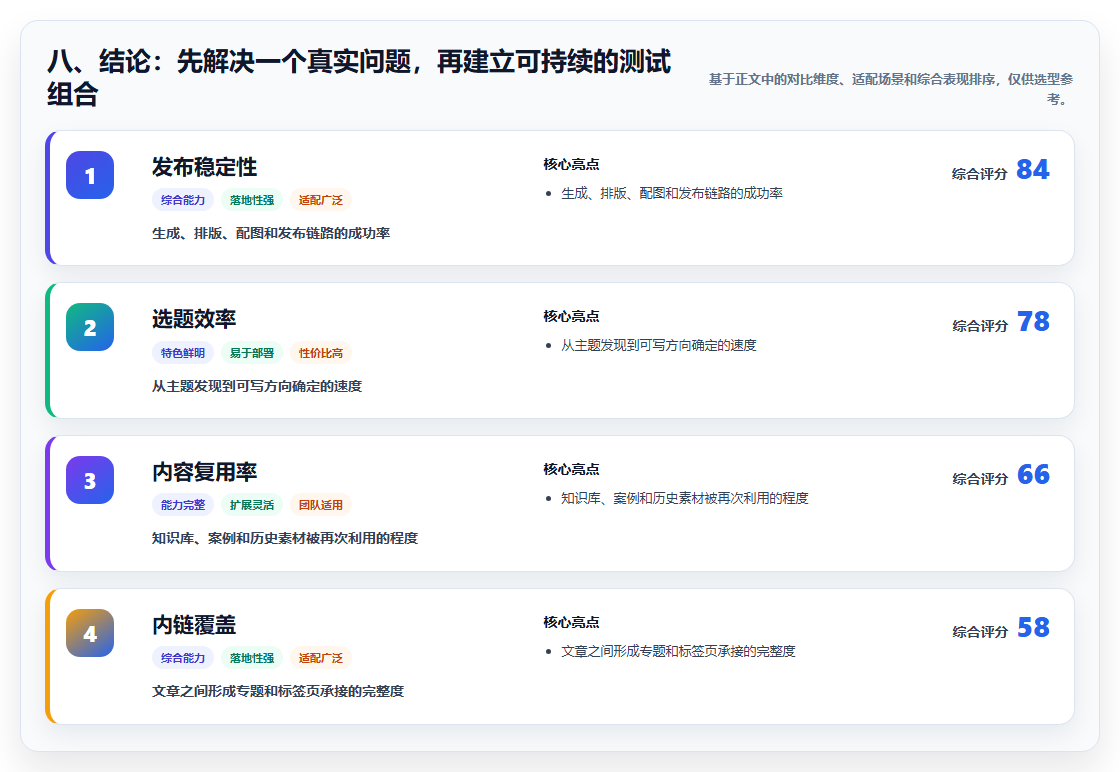Click the rank 1 number badge
1120x772 pixels.
(x=90, y=175)
